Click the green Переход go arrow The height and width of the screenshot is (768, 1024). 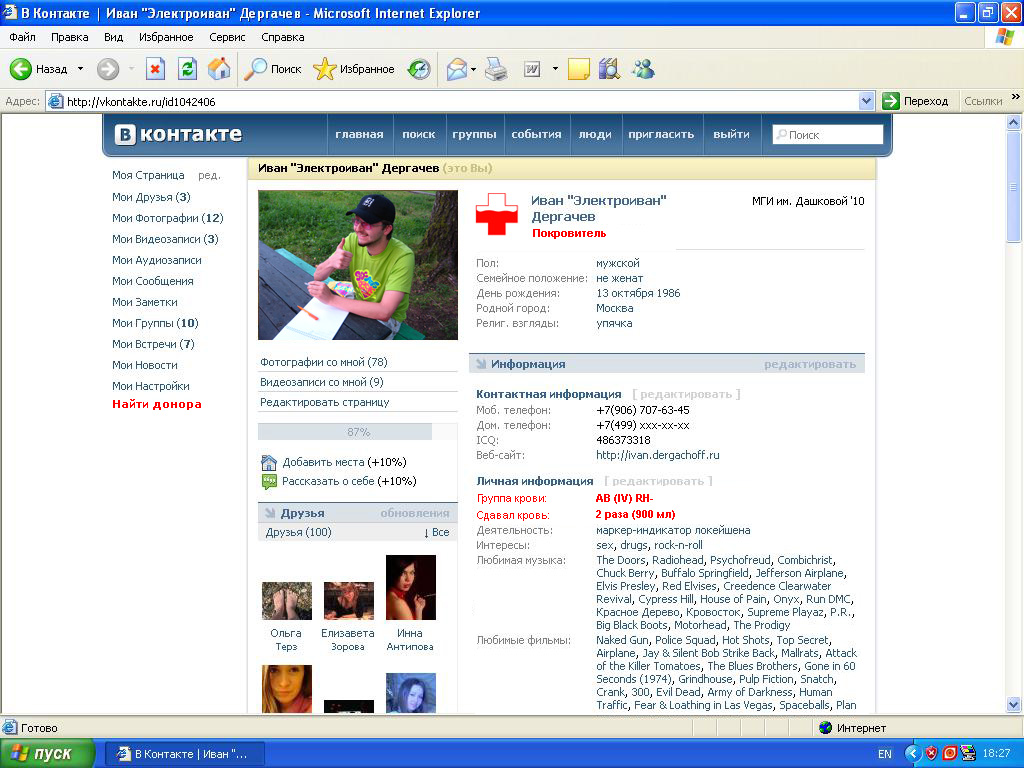(x=891, y=101)
